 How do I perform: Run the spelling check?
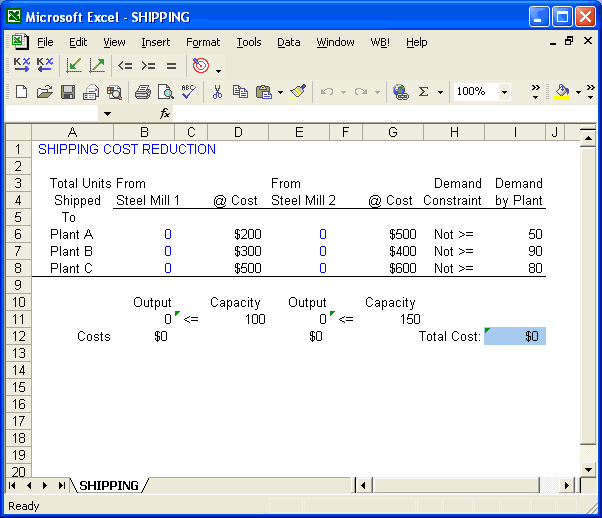point(189,91)
